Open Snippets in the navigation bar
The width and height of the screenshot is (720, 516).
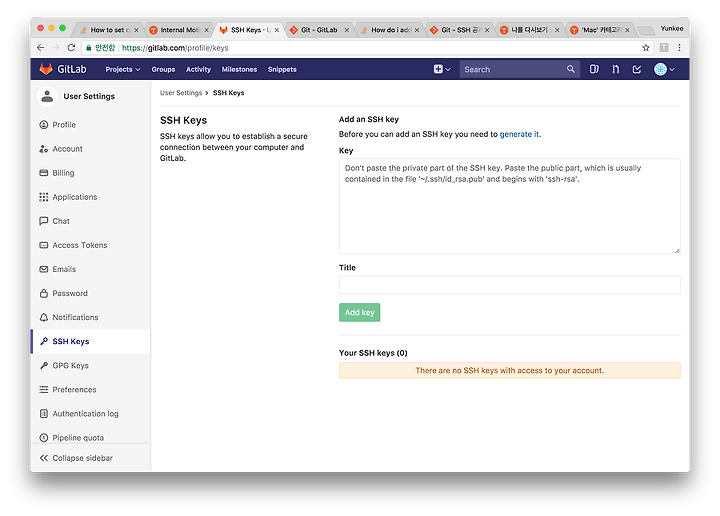(282, 69)
